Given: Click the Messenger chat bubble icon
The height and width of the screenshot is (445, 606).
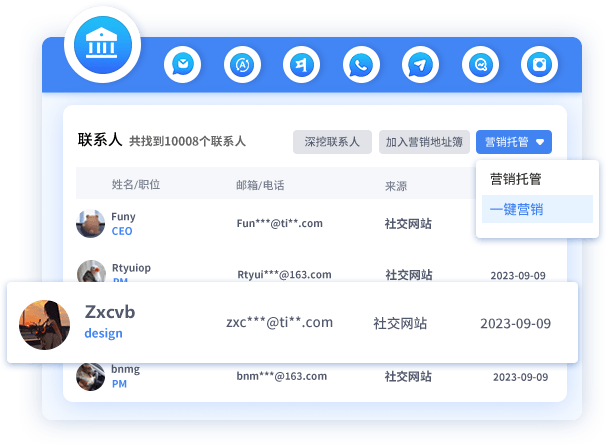Looking at the screenshot, I should point(481,66).
